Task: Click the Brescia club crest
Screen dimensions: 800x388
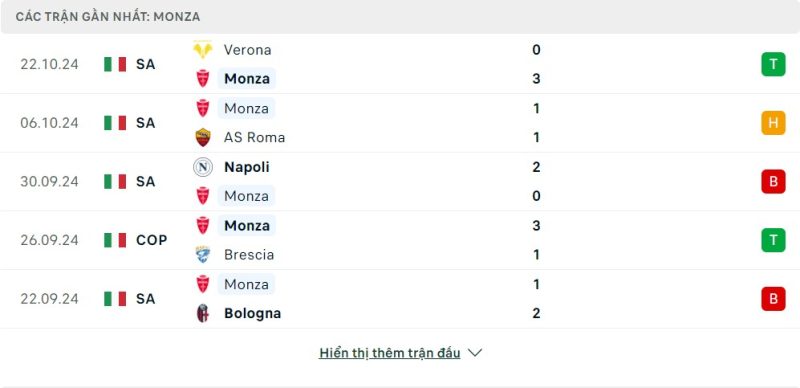Action: tap(203, 254)
